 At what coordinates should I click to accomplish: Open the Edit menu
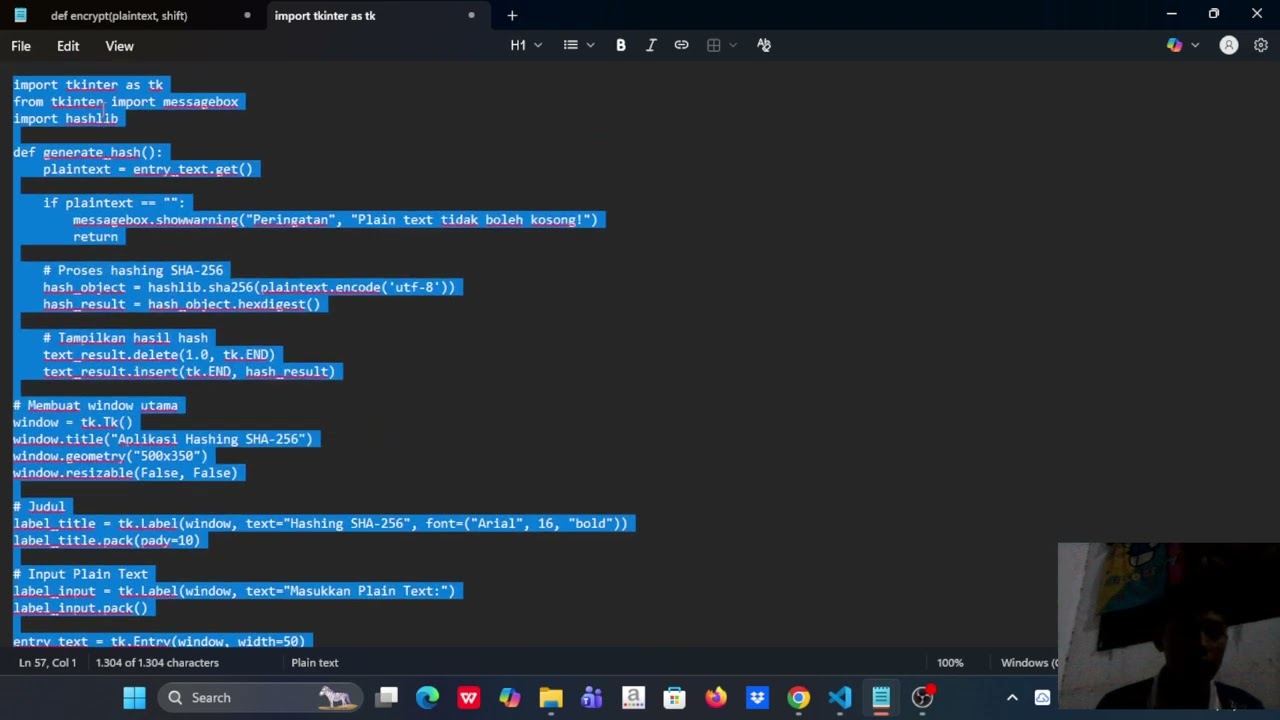coord(68,46)
